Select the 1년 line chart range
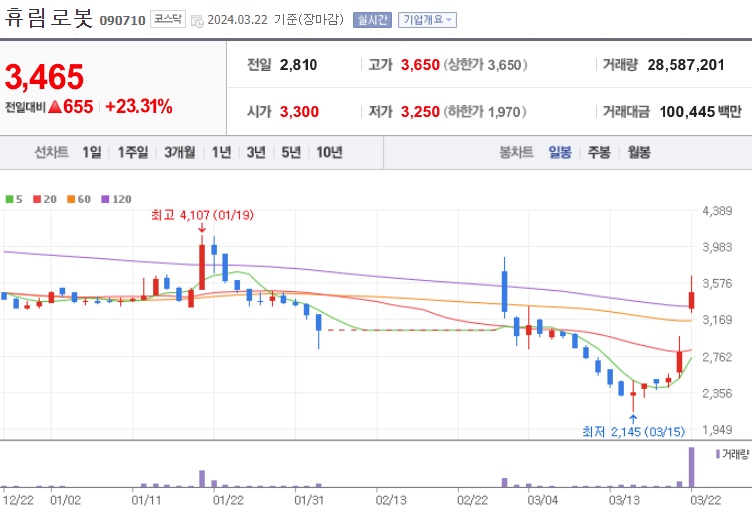This screenshot has width=752, height=514. tap(221, 152)
